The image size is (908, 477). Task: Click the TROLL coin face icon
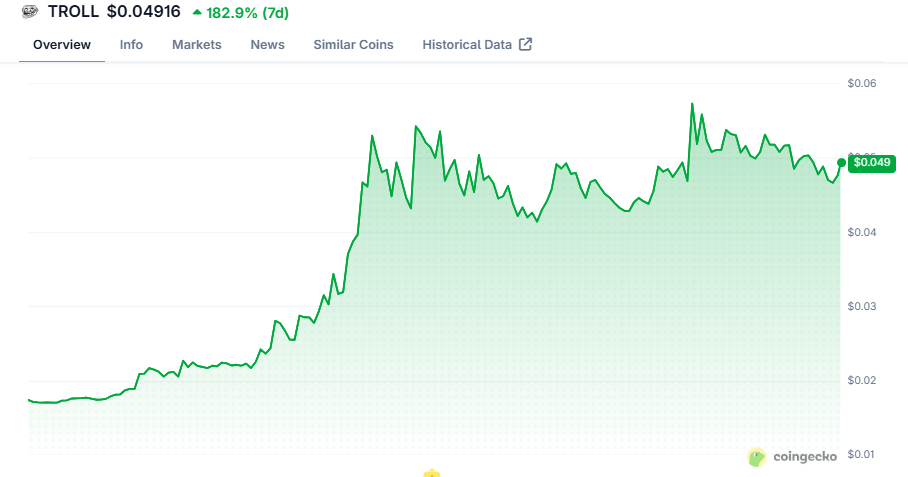tap(30, 12)
